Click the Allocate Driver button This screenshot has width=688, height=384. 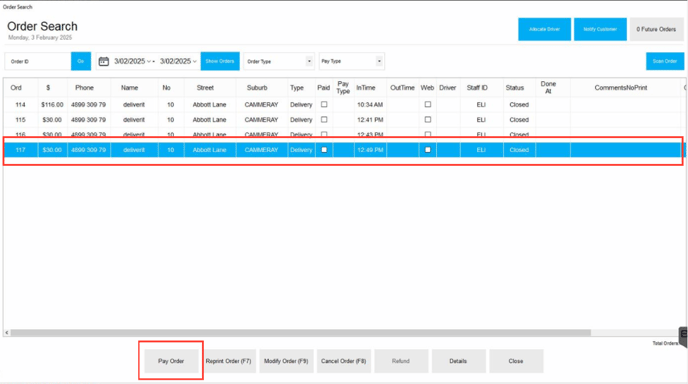tap(544, 29)
